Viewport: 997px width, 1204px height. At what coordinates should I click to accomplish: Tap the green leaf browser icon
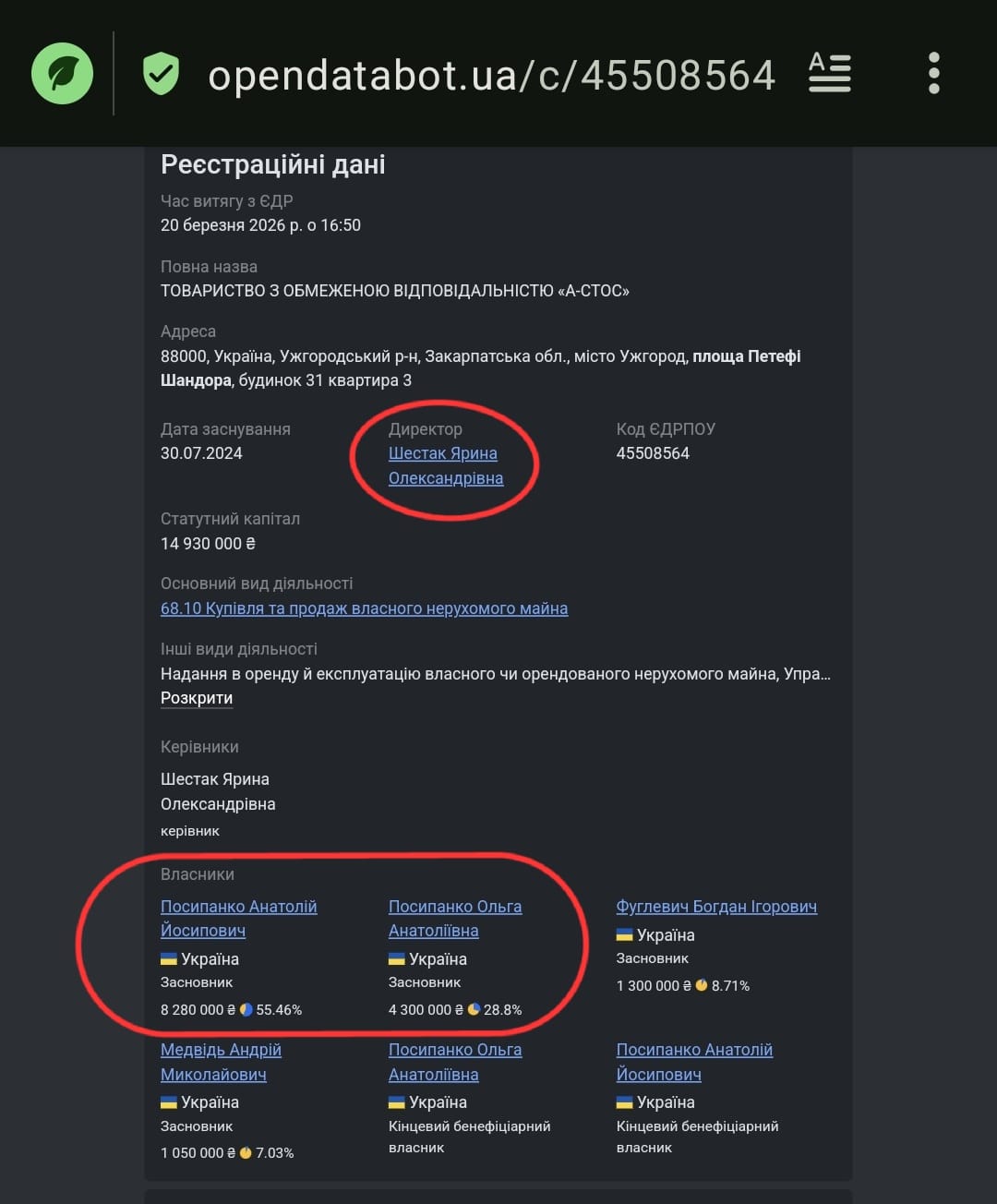click(62, 74)
